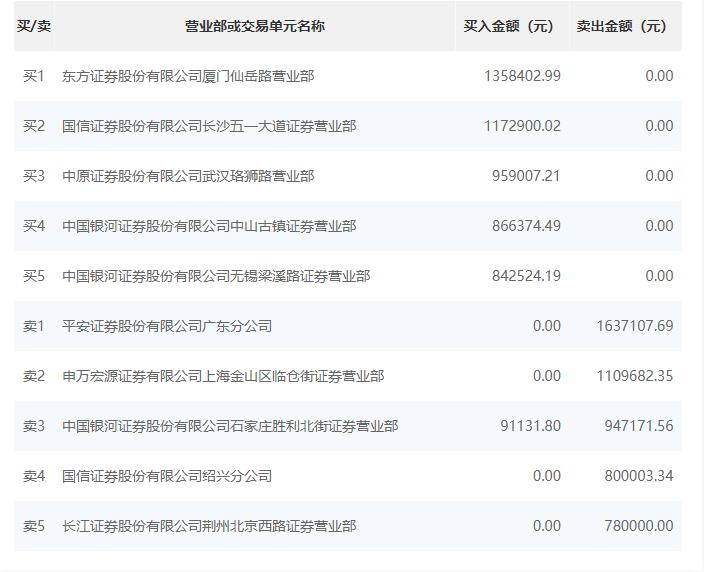
Task: Select 平安证券股份有限公司广东分公司 name
Action: 167,326
